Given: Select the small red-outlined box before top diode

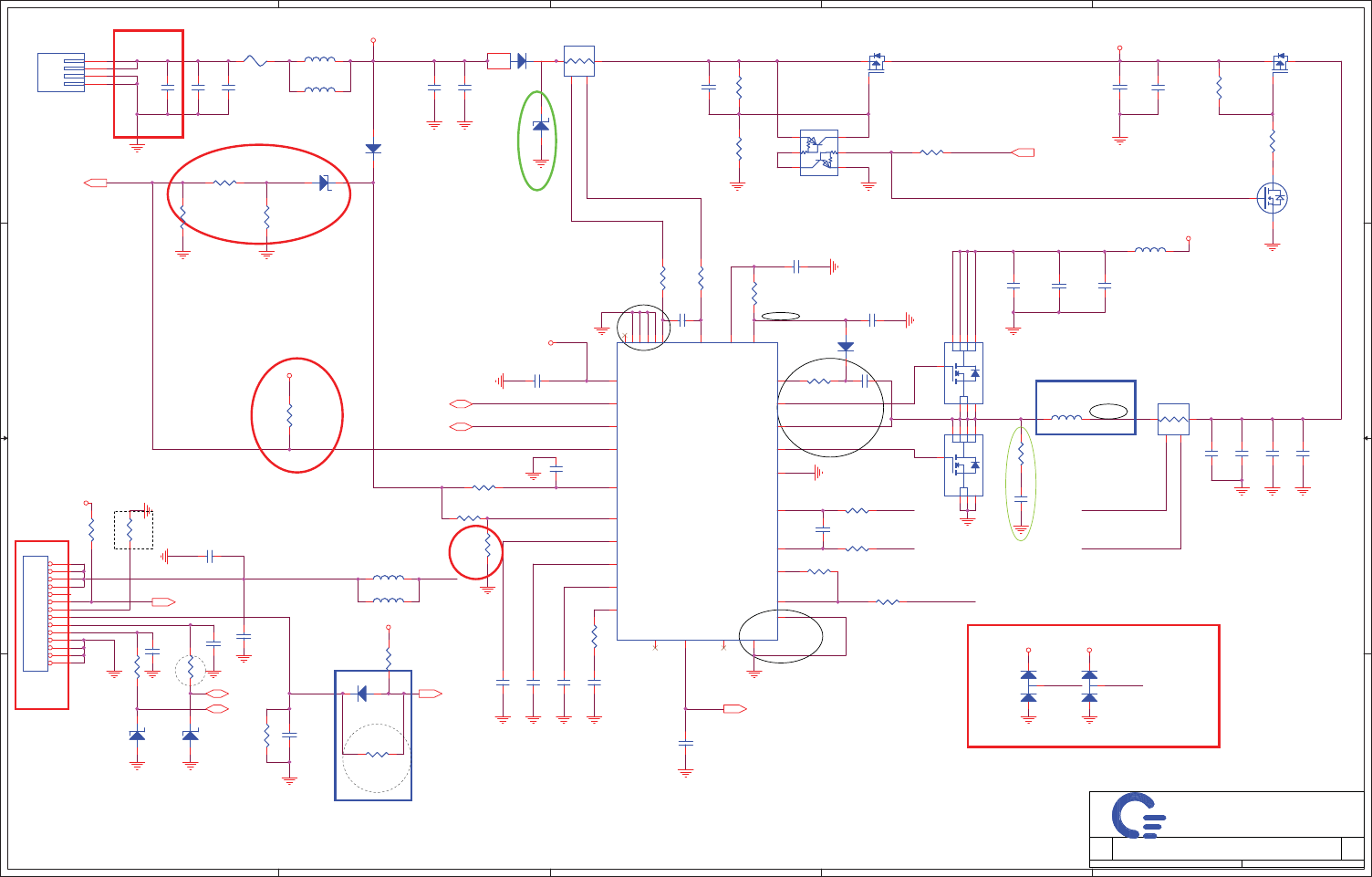Looking at the screenshot, I should [499, 61].
